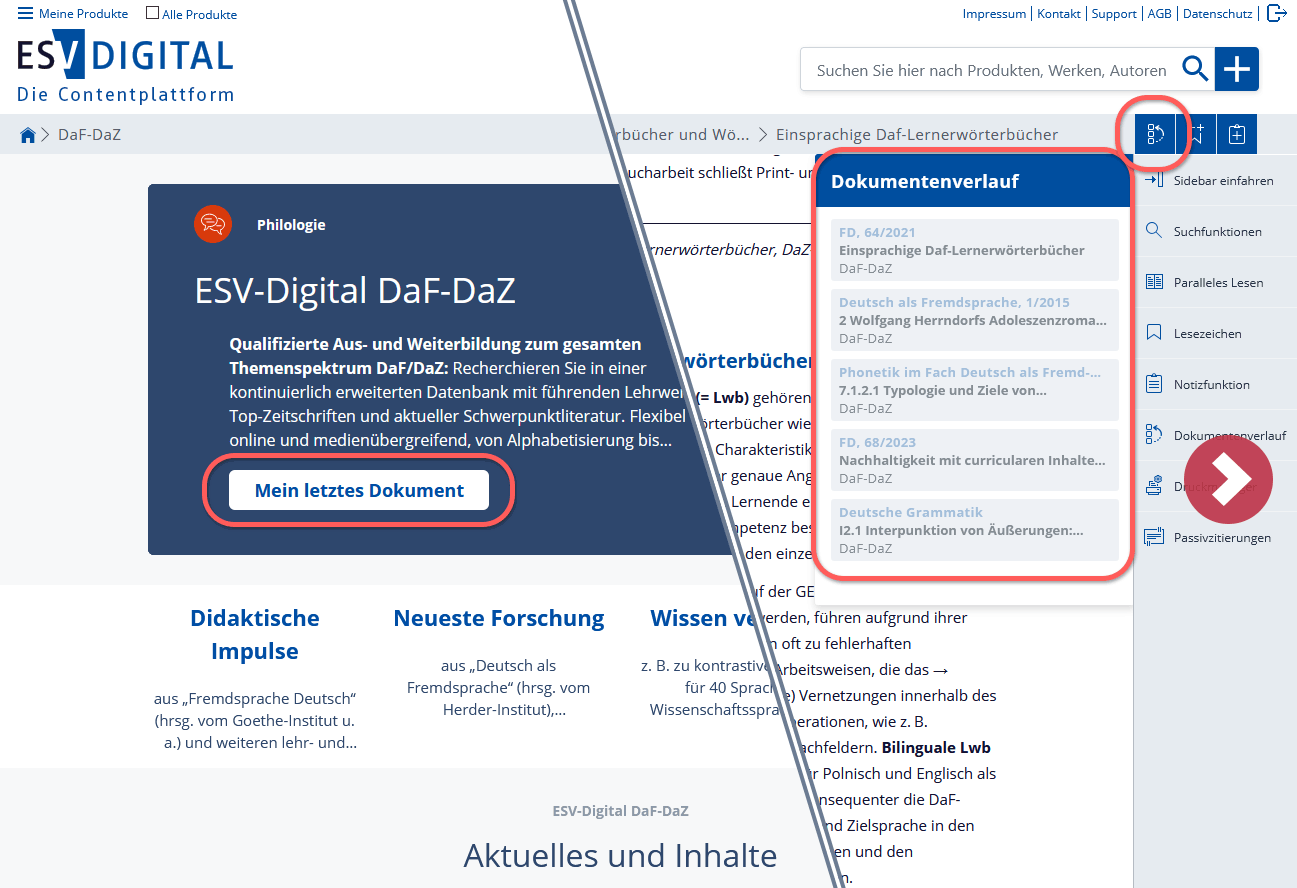The image size is (1297, 888).
Task: Open Lesezeichen in the sidebar
Action: click(1214, 333)
